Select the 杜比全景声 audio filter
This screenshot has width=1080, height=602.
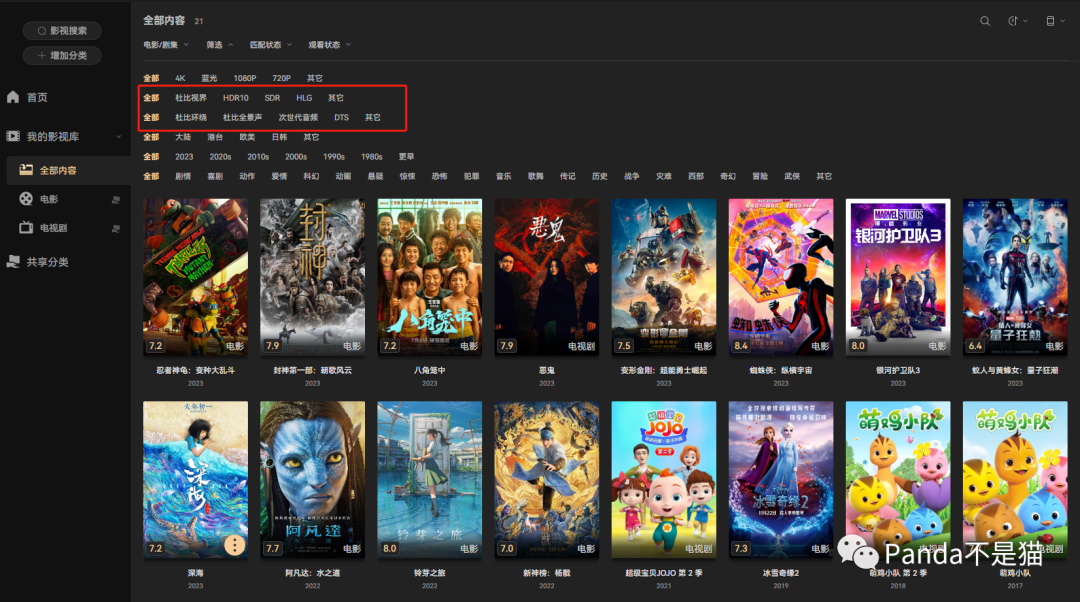click(242, 118)
